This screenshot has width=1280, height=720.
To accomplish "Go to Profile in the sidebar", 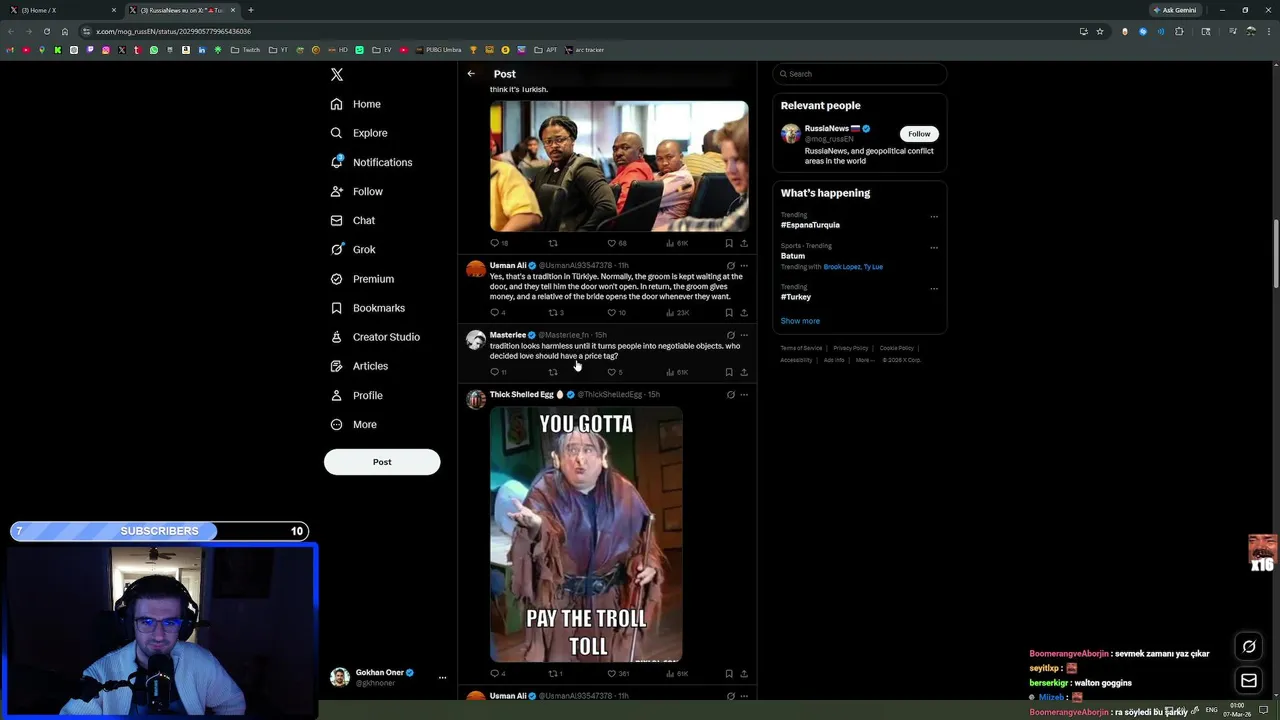I will tap(357, 395).
